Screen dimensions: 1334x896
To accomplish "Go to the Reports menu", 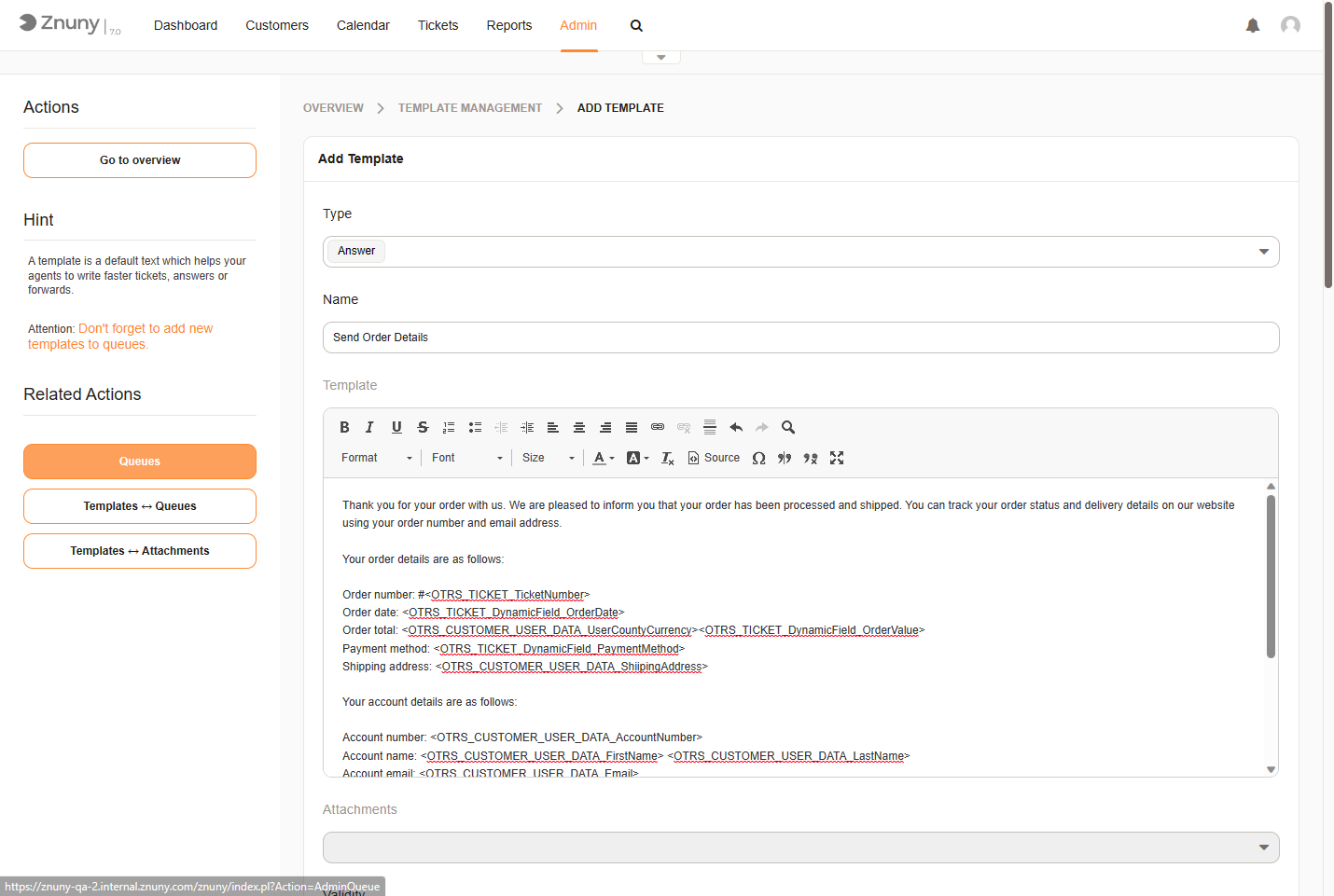I will [x=508, y=25].
